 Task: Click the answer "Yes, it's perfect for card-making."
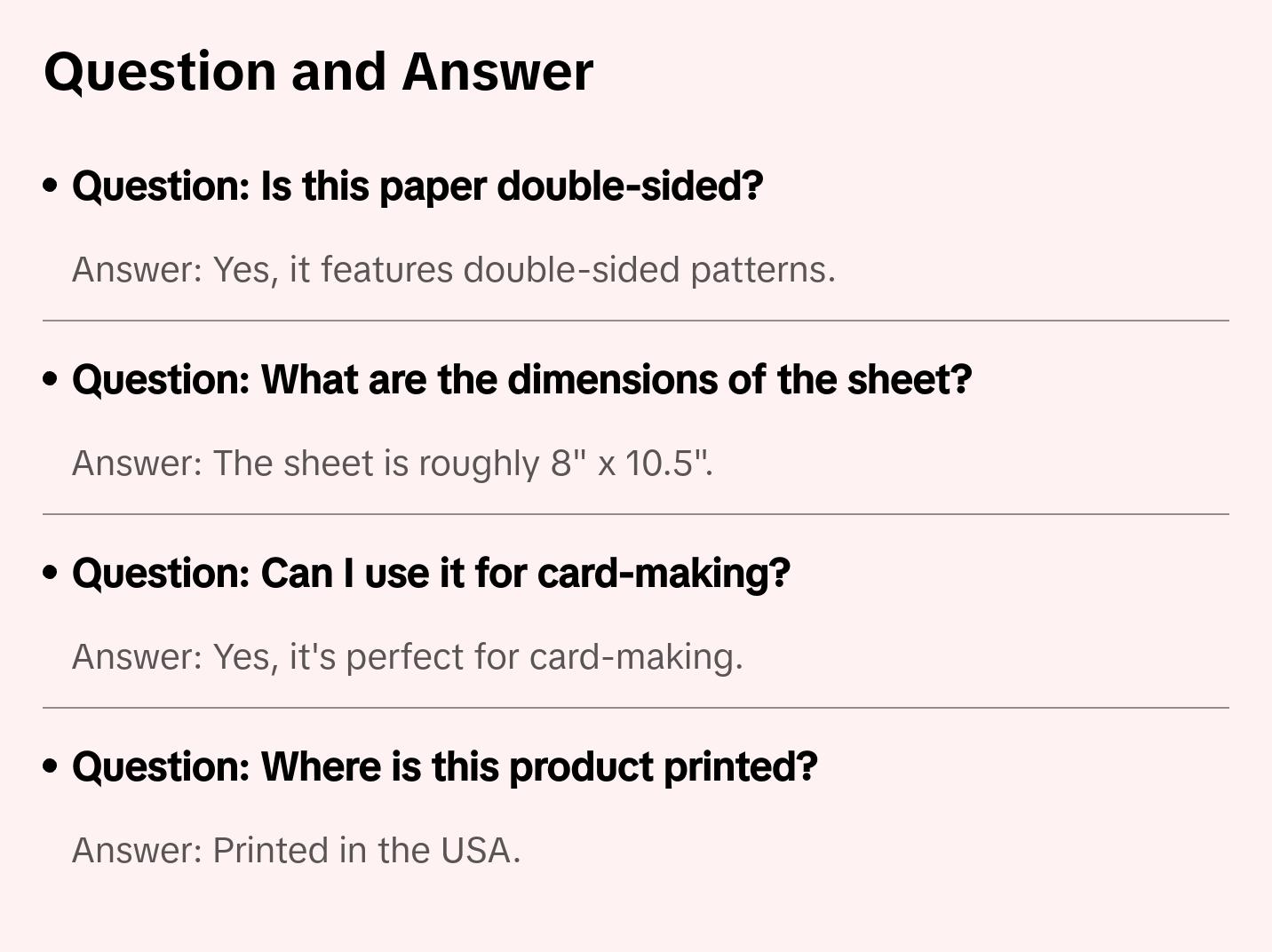[407, 657]
